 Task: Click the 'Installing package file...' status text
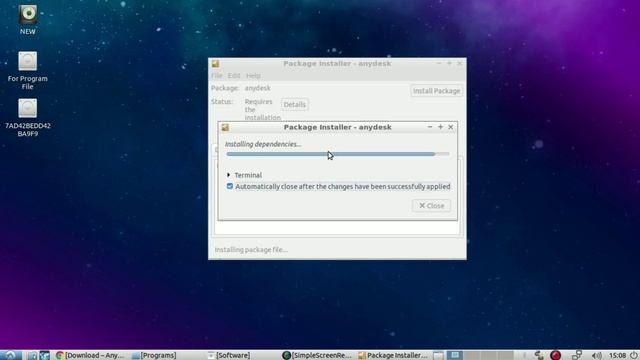(x=251, y=249)
